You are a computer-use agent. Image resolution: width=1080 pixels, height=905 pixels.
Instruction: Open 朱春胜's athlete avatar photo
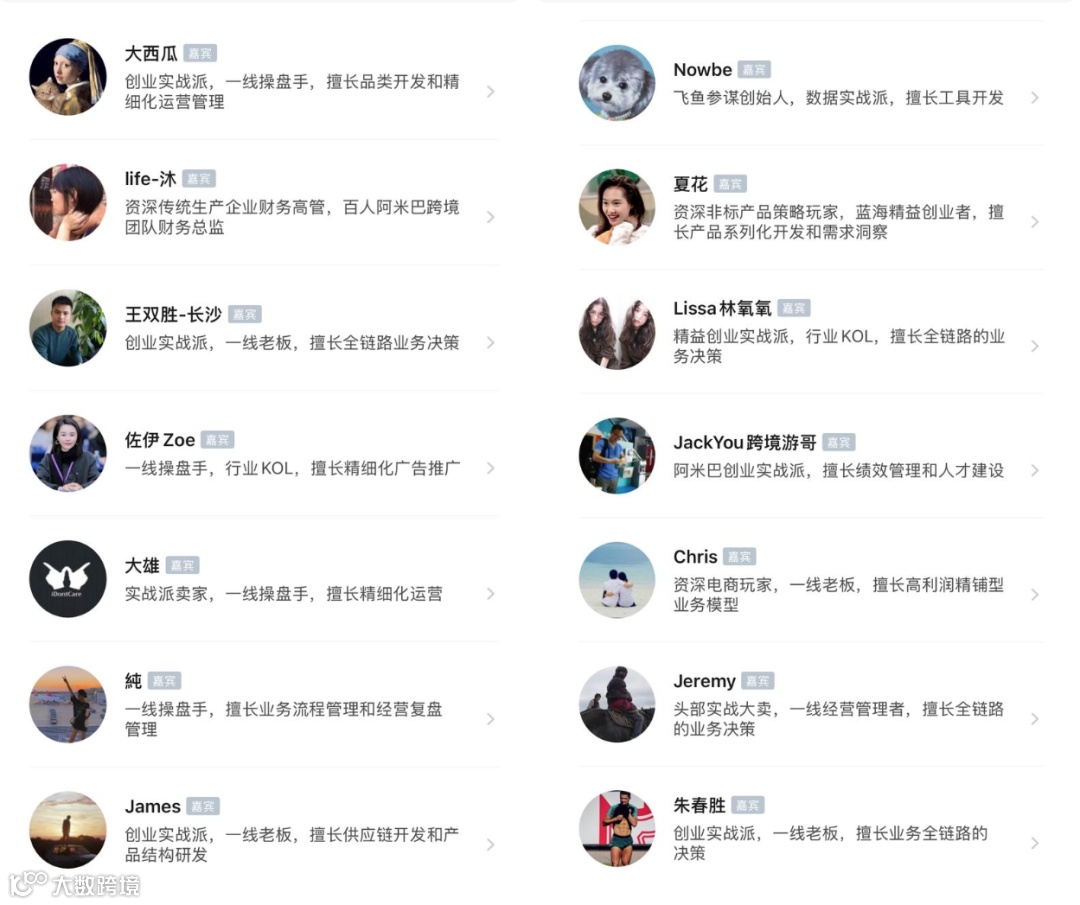(617, 829)
